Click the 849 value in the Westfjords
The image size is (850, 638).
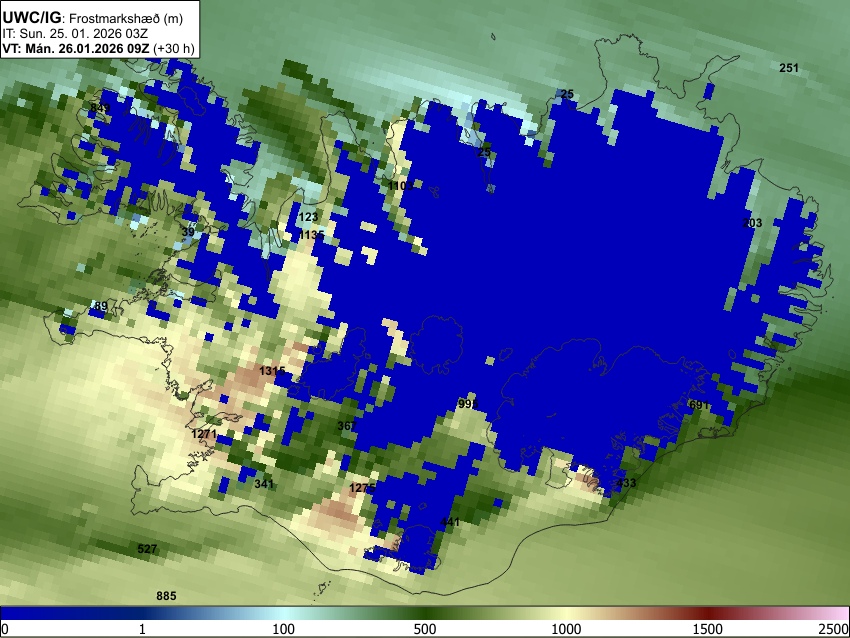click(100, 108)
